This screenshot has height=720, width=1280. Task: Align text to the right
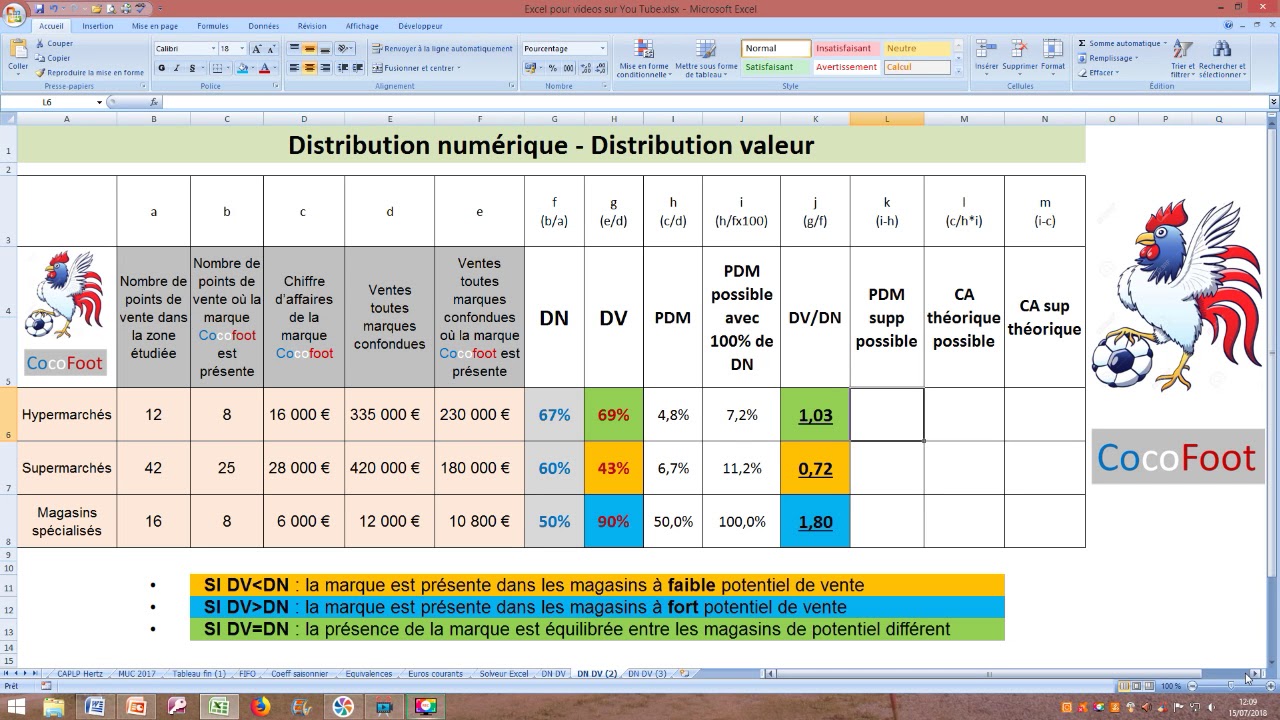point(325,68)
